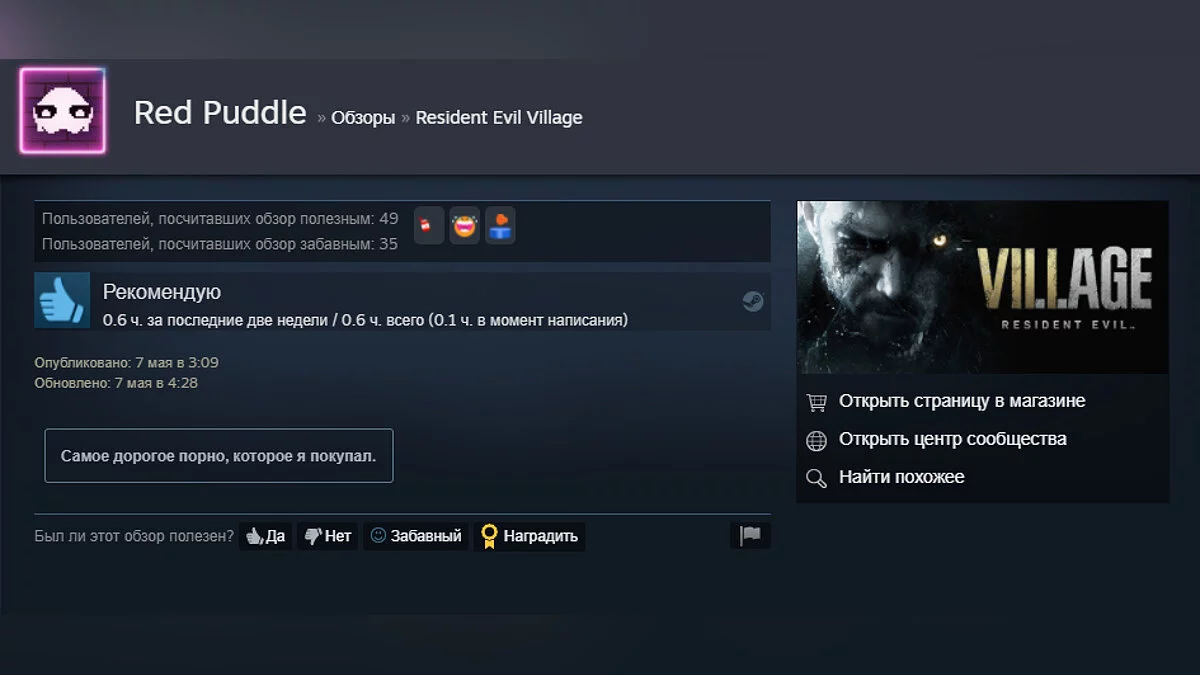Mark the review as Забавный

pos(416,536)
